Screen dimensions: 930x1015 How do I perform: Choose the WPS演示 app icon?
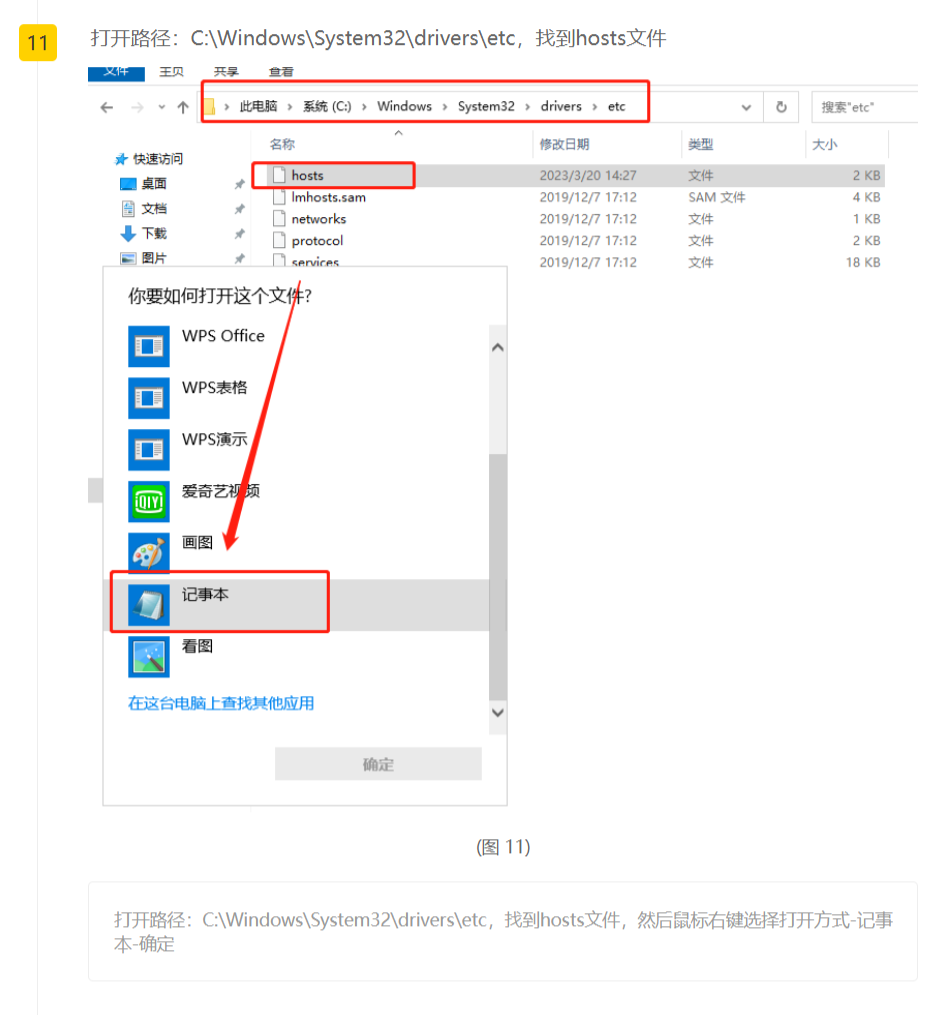[149, 450]
